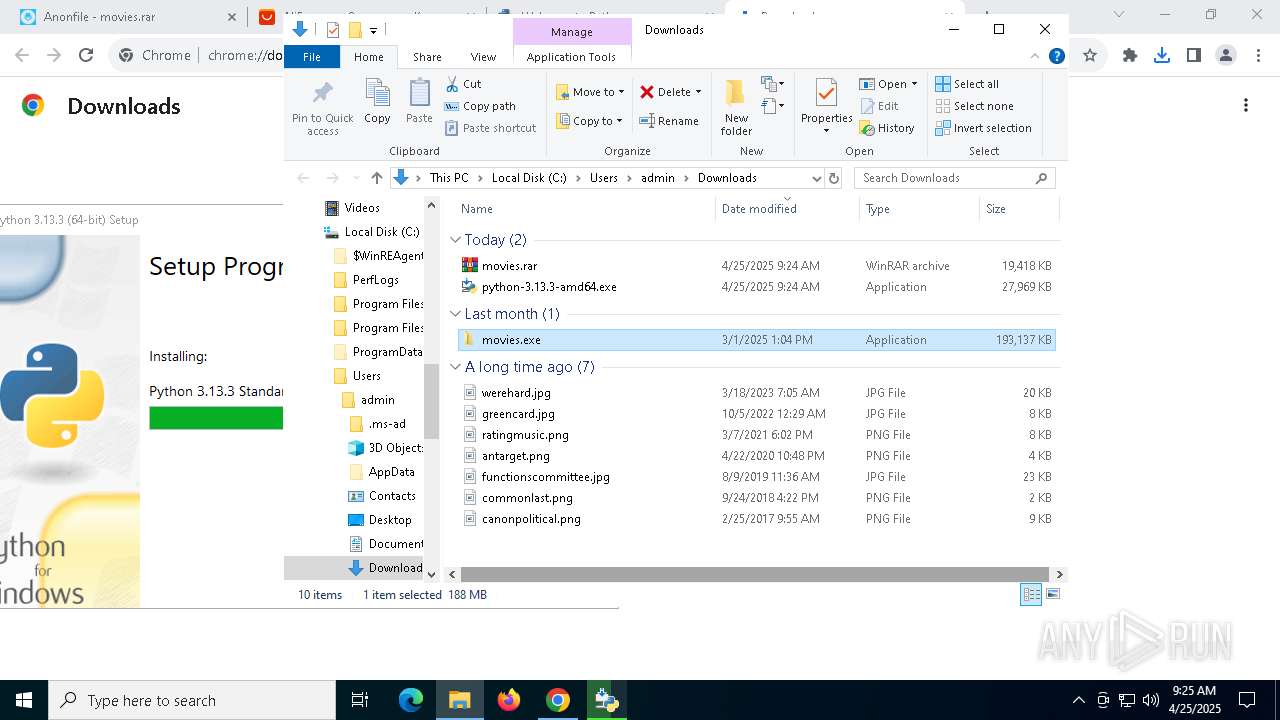Screen dimensions: 1280x720
Task: Switch to the Share ribbon tab
Action: coord(427,57)
